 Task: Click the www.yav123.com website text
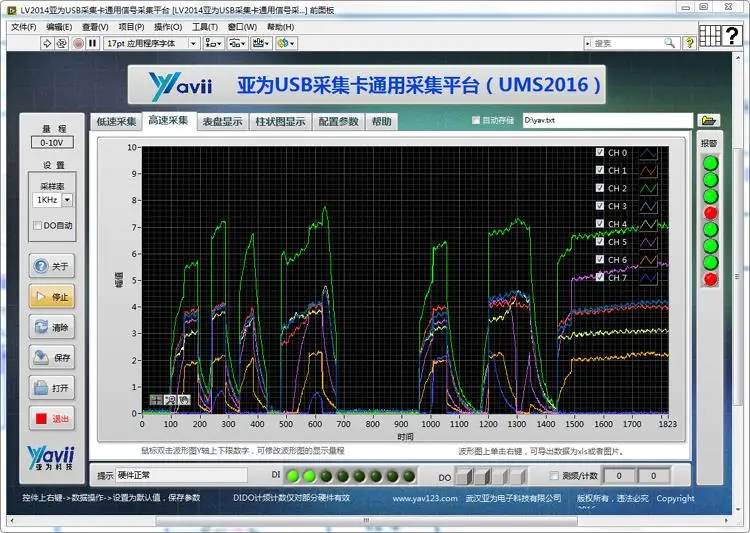tap(425, 499)
